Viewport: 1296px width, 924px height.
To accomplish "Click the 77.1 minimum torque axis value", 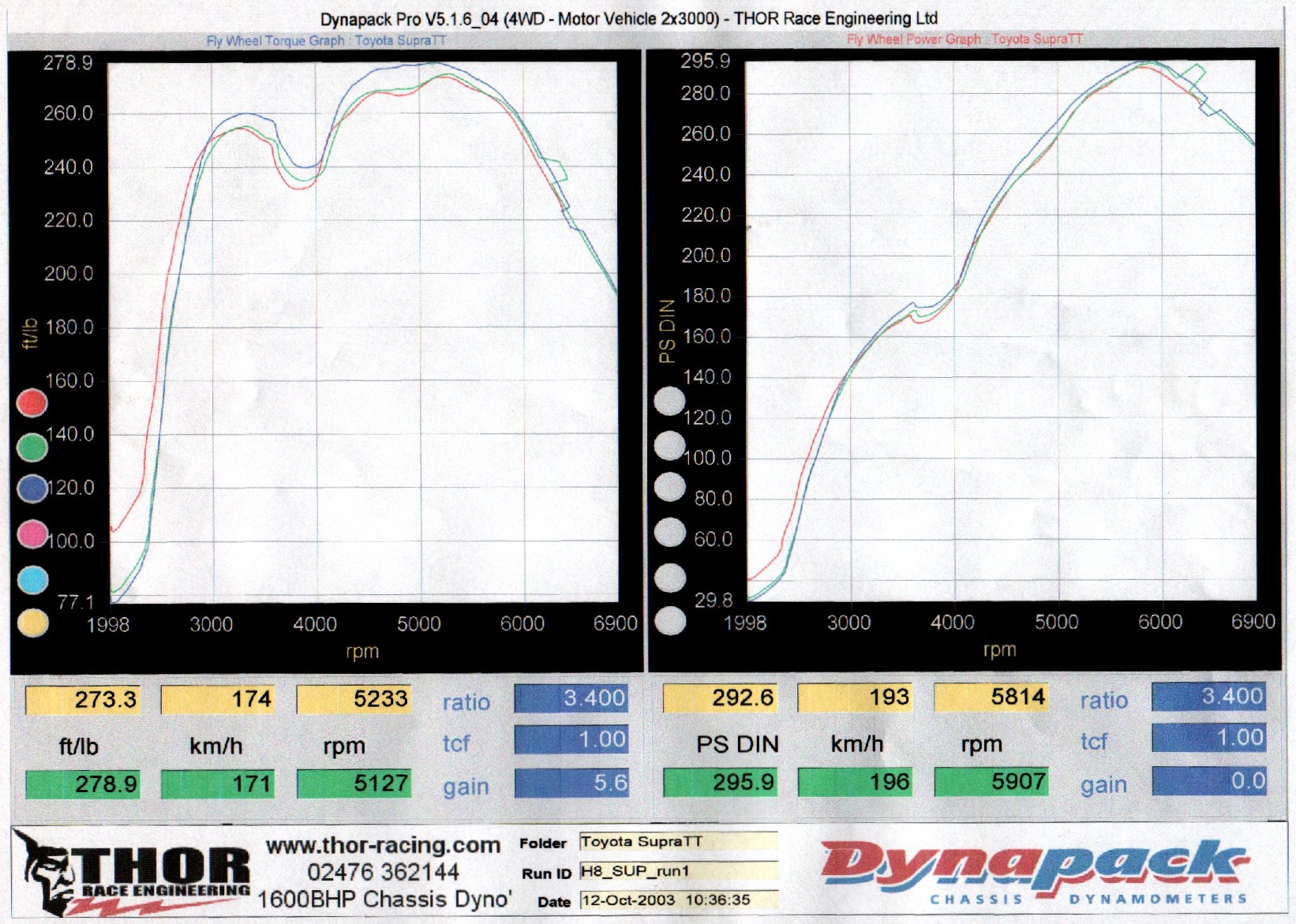I will 76,602.
